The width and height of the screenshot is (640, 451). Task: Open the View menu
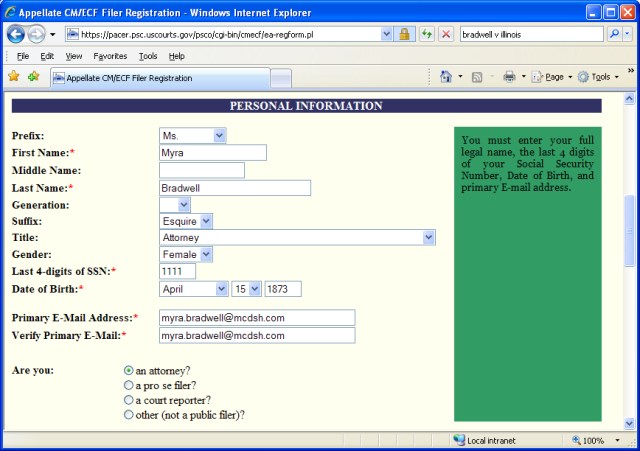point(74,56)
